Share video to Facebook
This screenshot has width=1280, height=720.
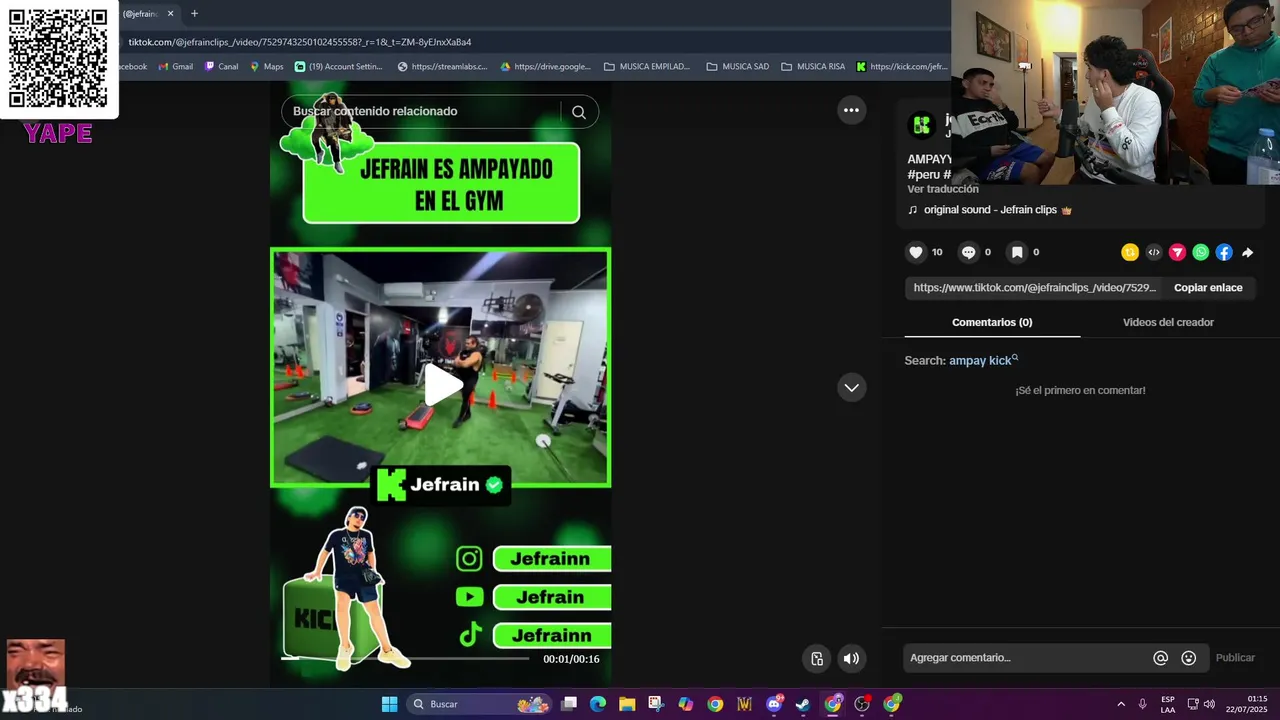[x=1224, y=252]
